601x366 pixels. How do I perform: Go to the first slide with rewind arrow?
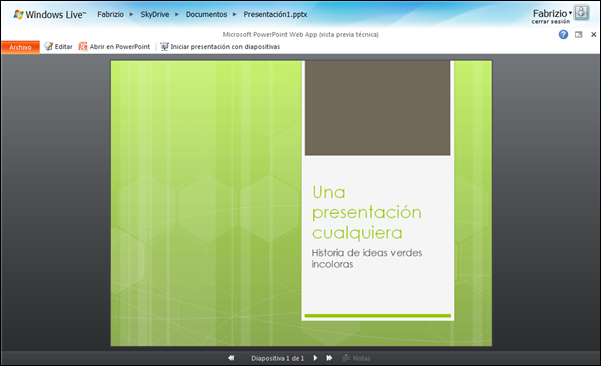tap(231, 358)
